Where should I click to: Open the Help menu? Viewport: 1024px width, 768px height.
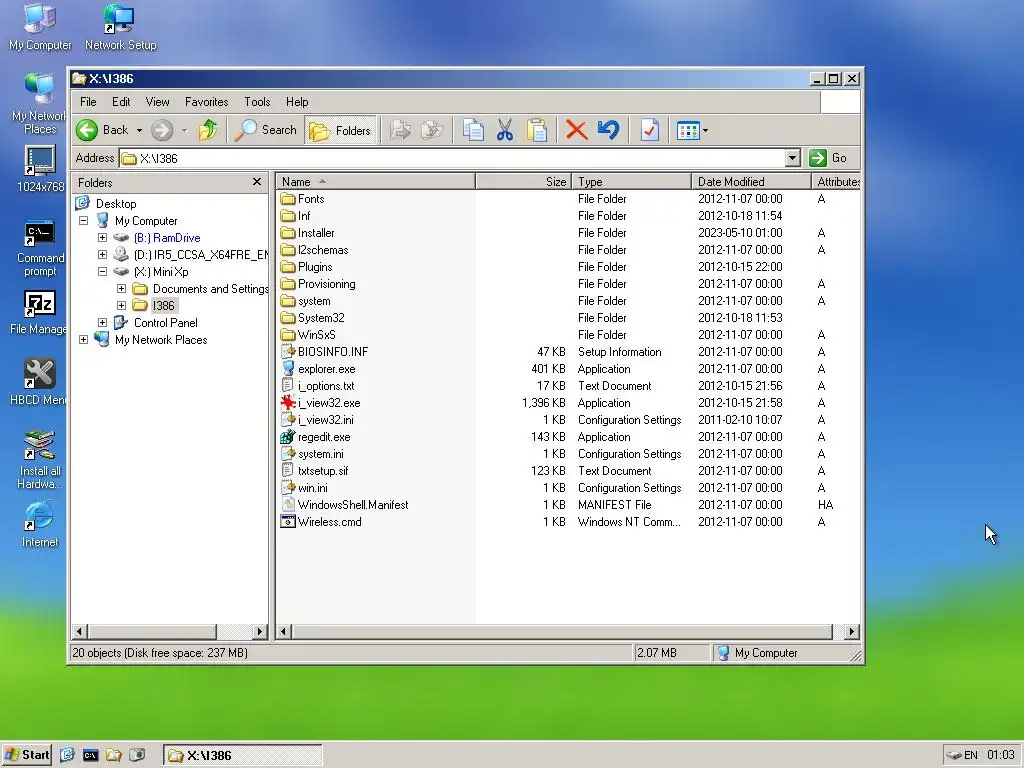click(x=297, y=102)
